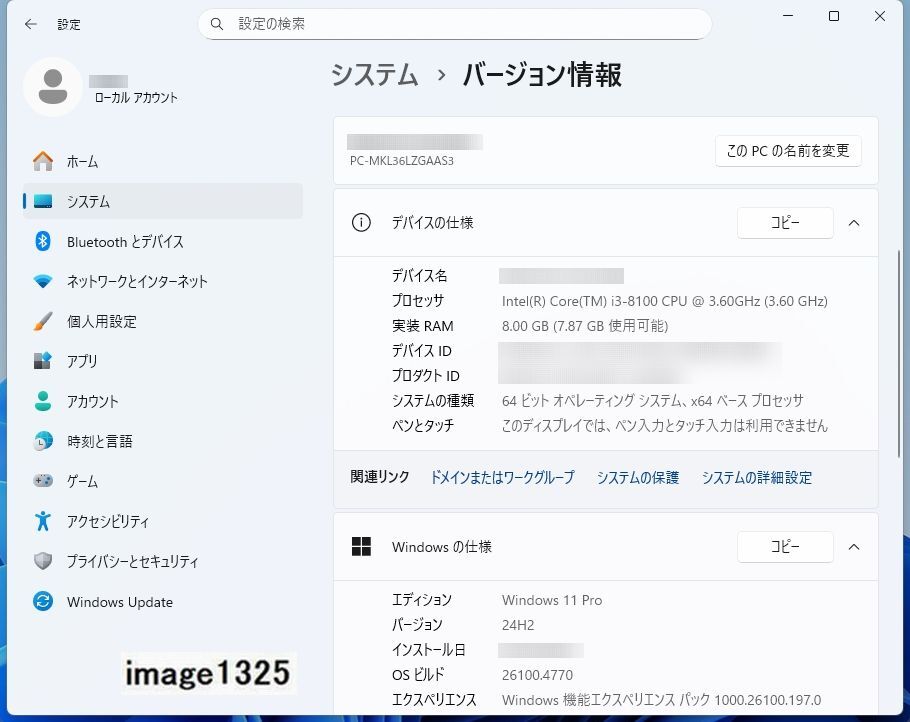This screenshot has height=722, width=910.
Task: Select the experience pack value 1000.26100.197.0
Action: click(768, 700)
